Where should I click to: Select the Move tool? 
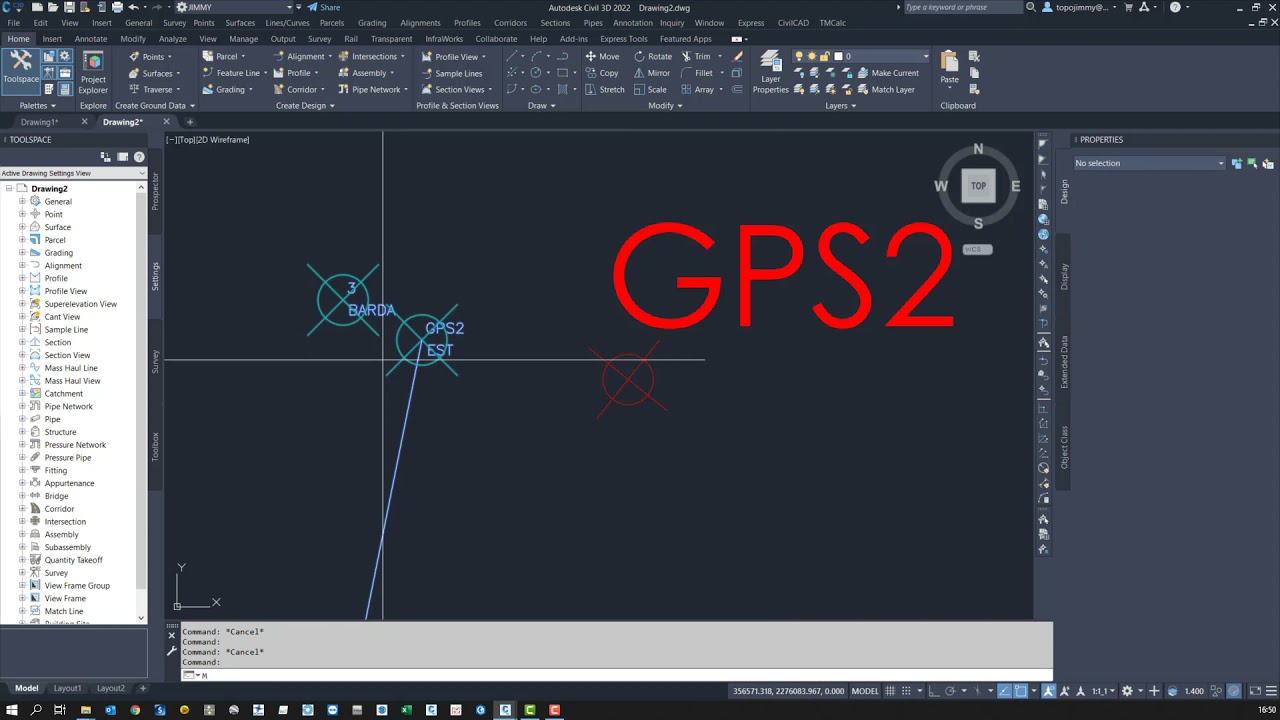[x=602, y=56]
